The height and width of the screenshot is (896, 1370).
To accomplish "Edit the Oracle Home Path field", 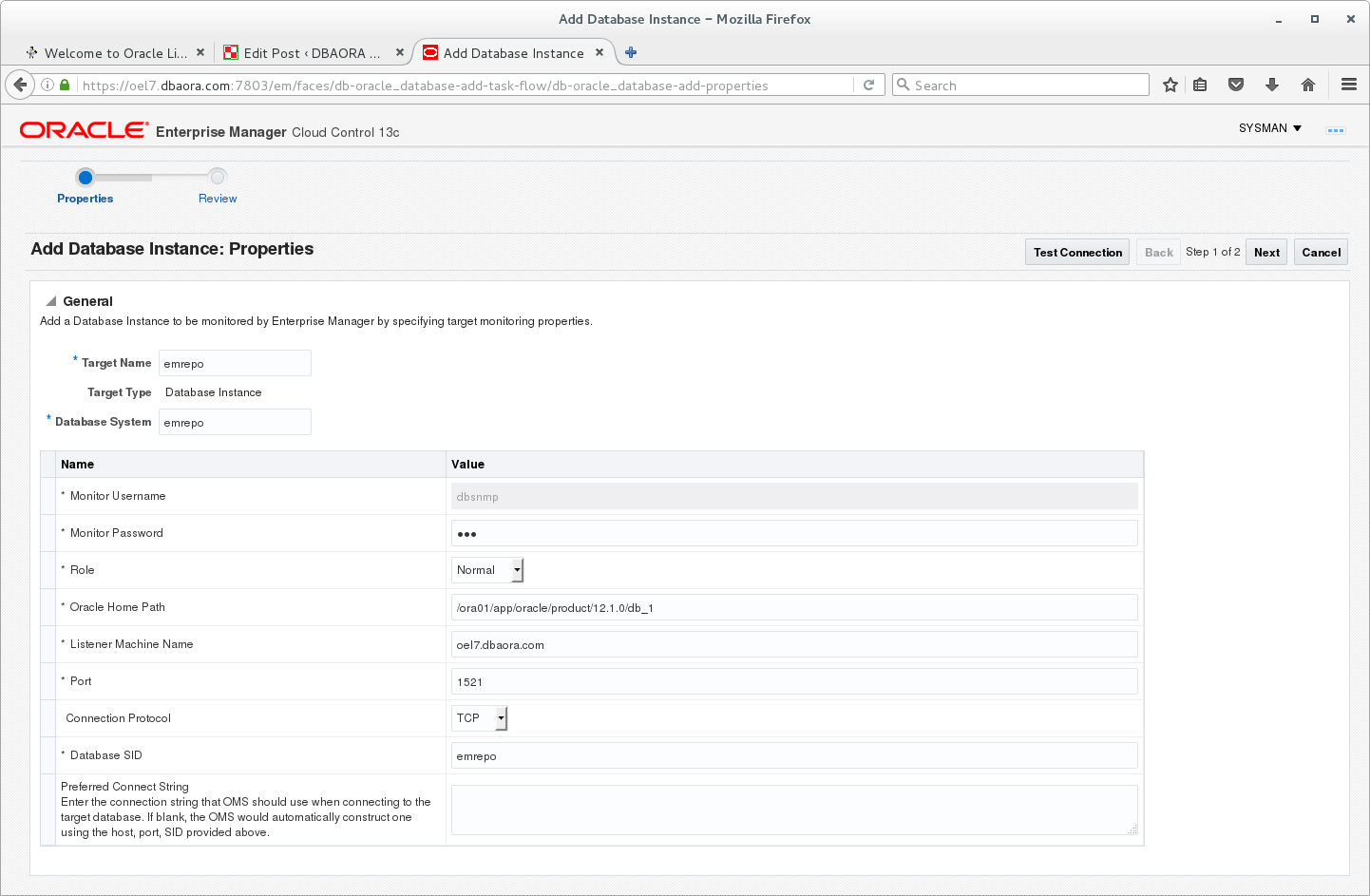I will click(x=794, y=607).
